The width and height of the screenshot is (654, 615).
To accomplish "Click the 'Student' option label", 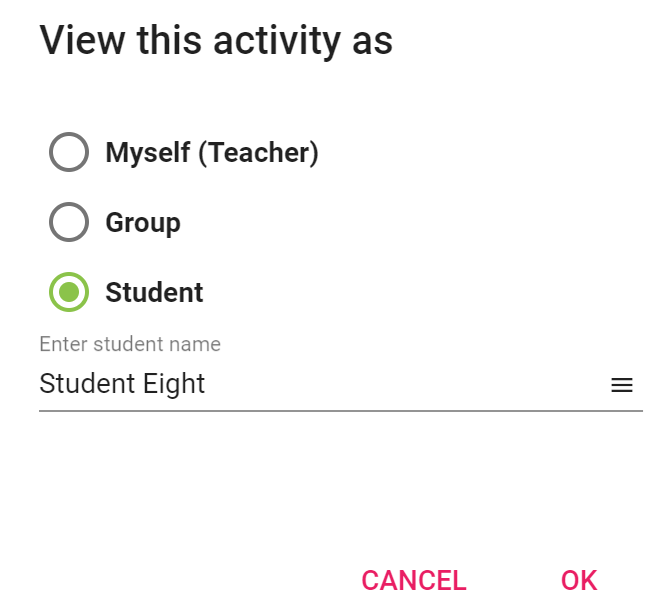I will (154, 292).
